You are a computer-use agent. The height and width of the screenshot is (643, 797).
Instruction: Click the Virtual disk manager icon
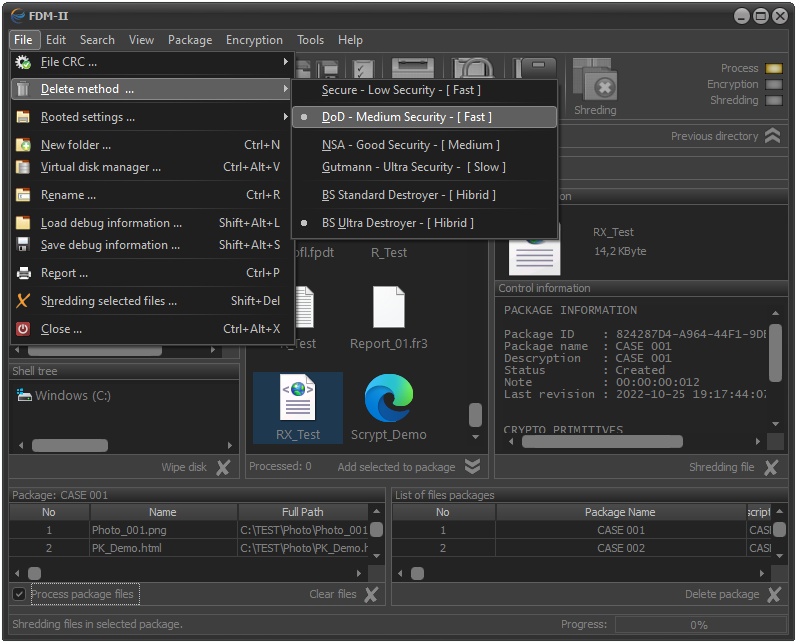(x=23, y=167)
